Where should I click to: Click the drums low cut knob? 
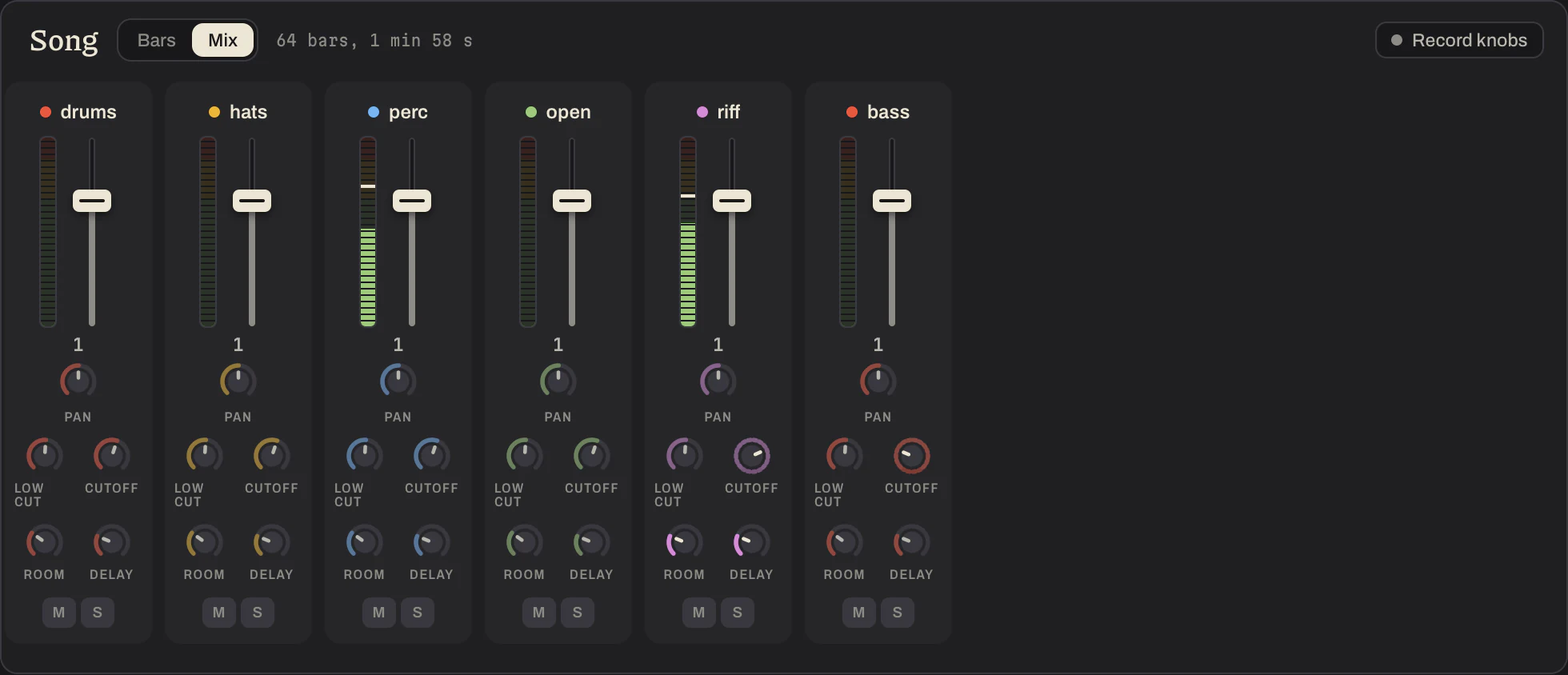44,456
